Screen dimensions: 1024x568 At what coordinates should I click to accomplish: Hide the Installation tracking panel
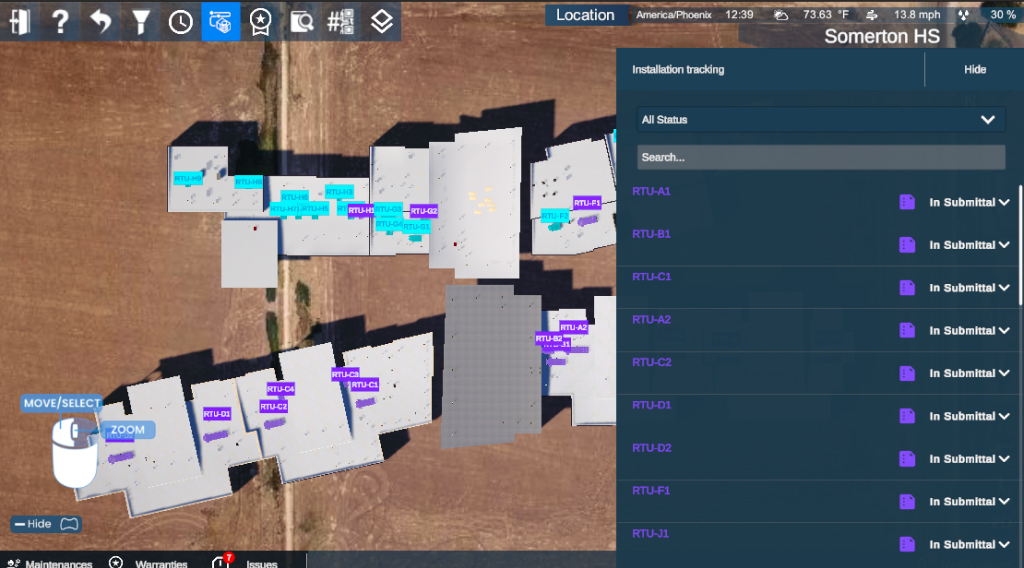[x=974, y=70]
